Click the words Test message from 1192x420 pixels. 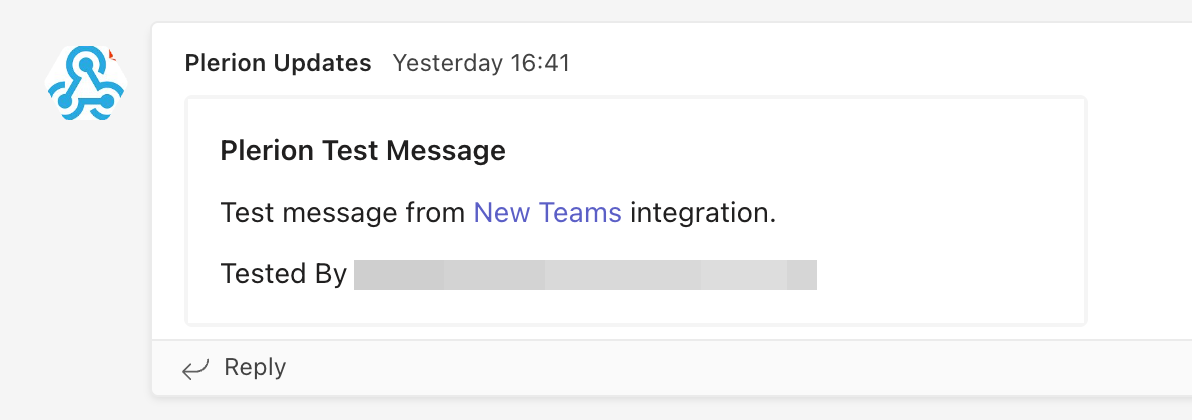[343, 213]
